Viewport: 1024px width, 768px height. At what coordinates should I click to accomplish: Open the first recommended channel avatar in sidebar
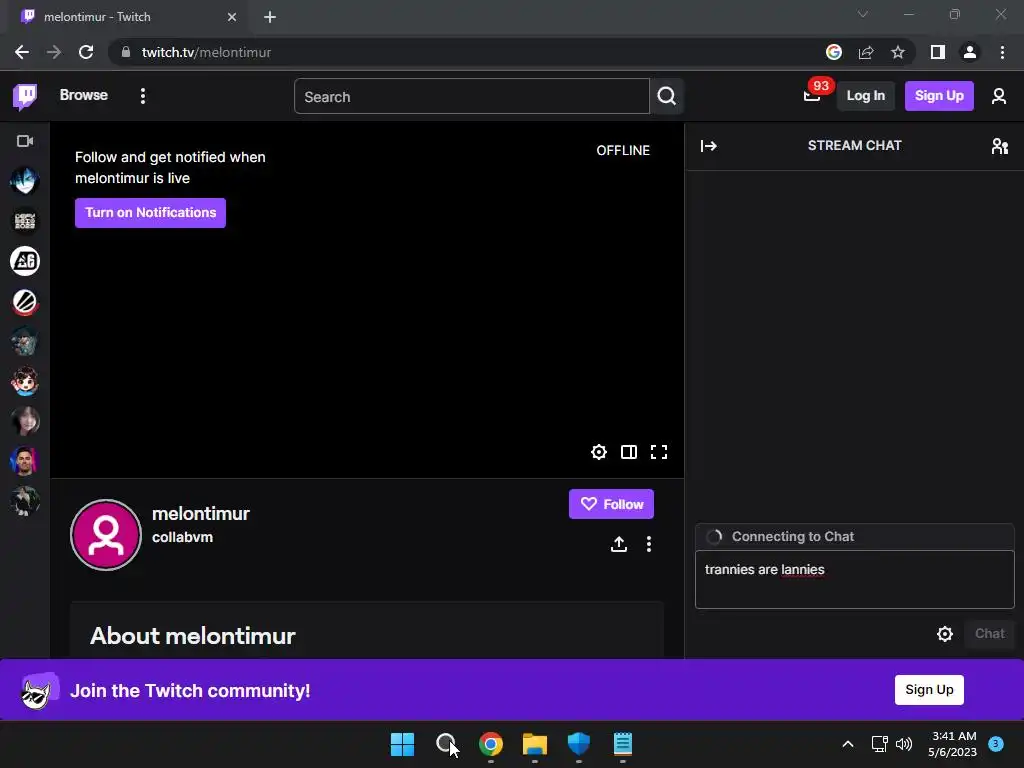coord(25,181)
